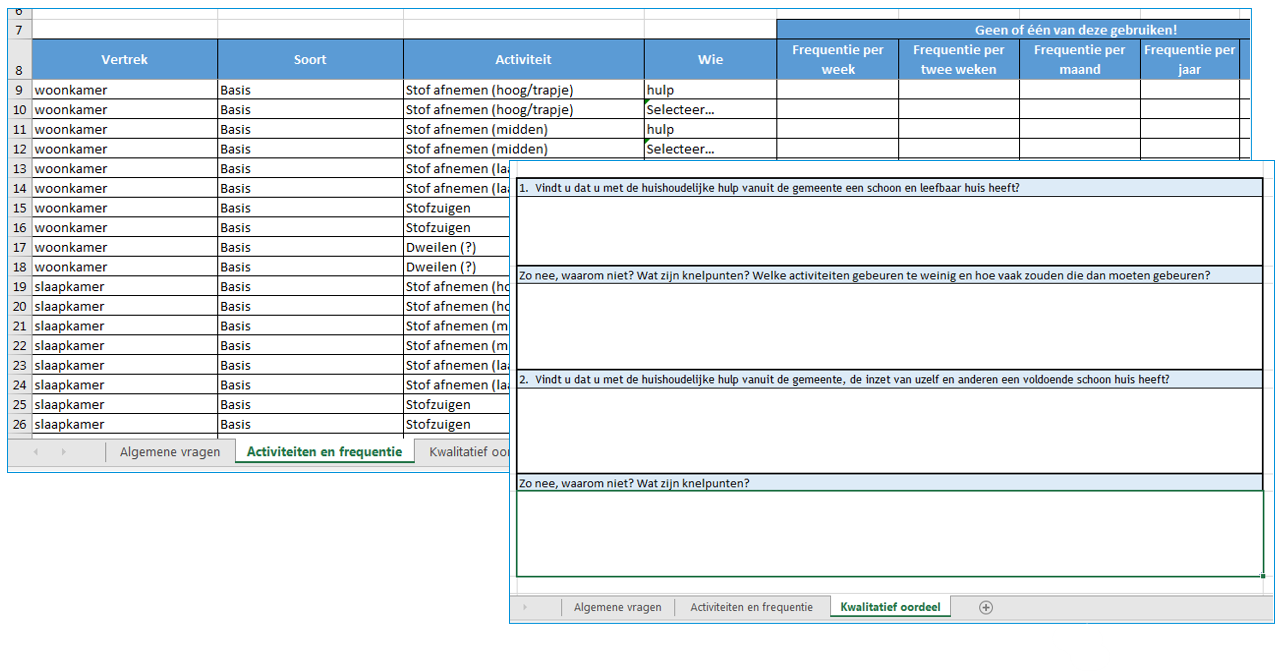Click the fill handle of the selected answer box

[1263, 576]
